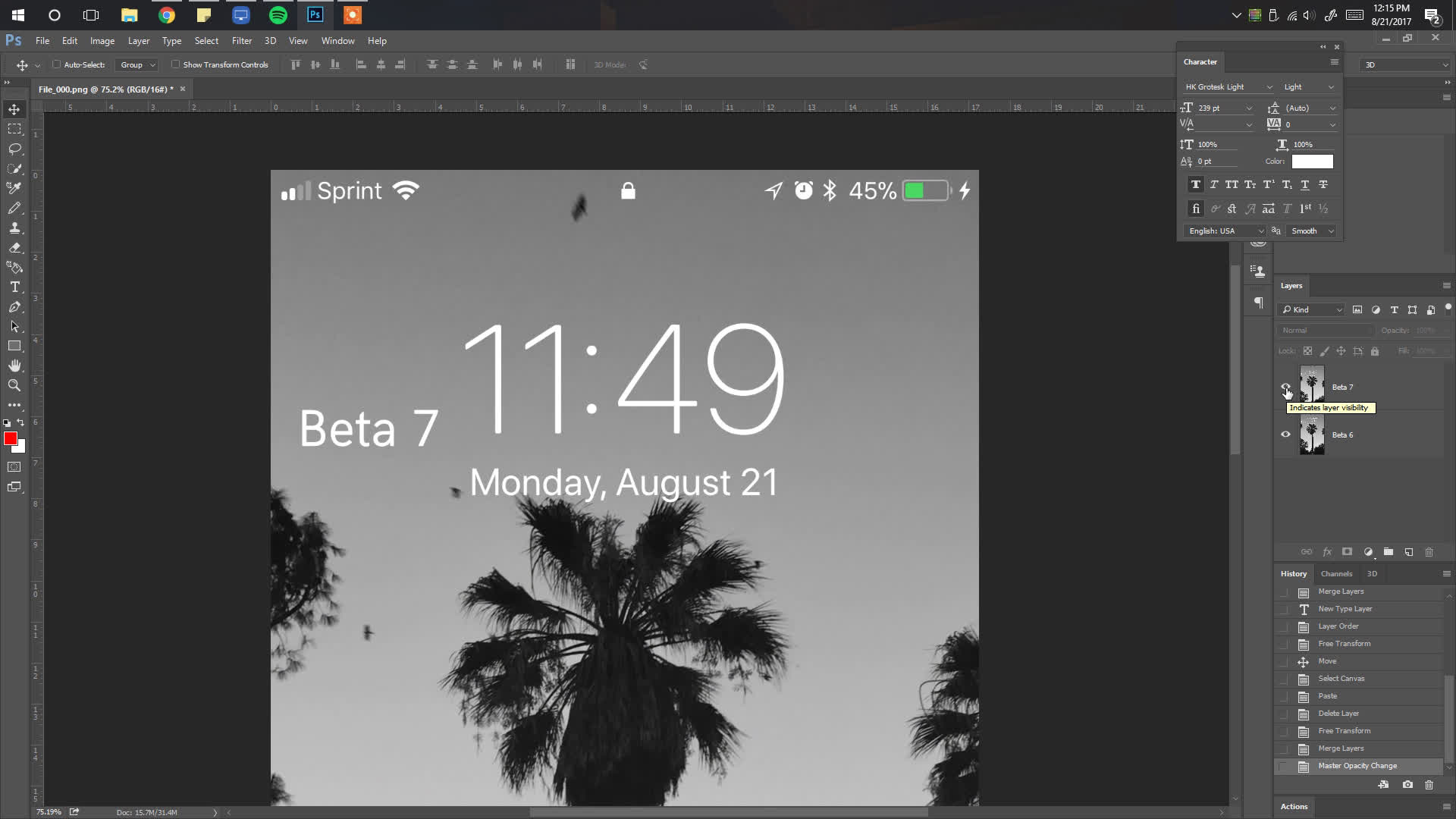Expand the font size 239 pt dropdown
The image size is (1456, 819).
[1249, 108]
